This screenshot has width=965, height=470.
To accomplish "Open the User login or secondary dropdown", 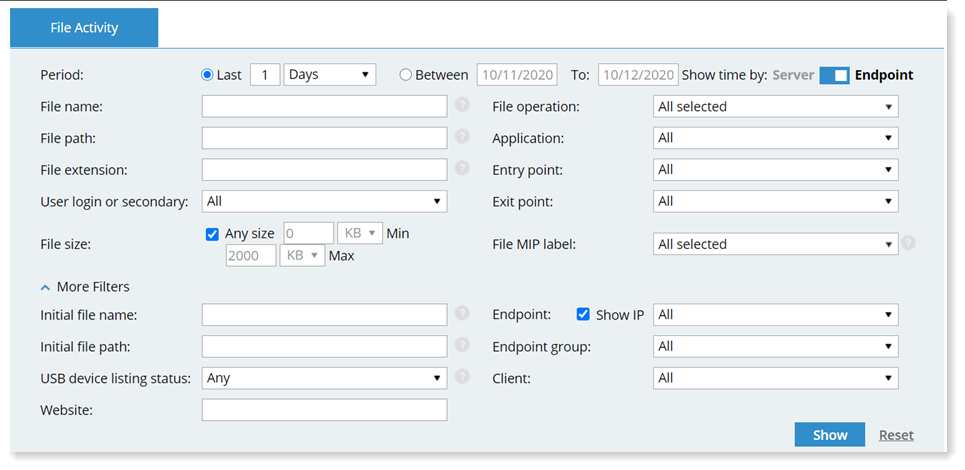I will (x=324, y=202).
